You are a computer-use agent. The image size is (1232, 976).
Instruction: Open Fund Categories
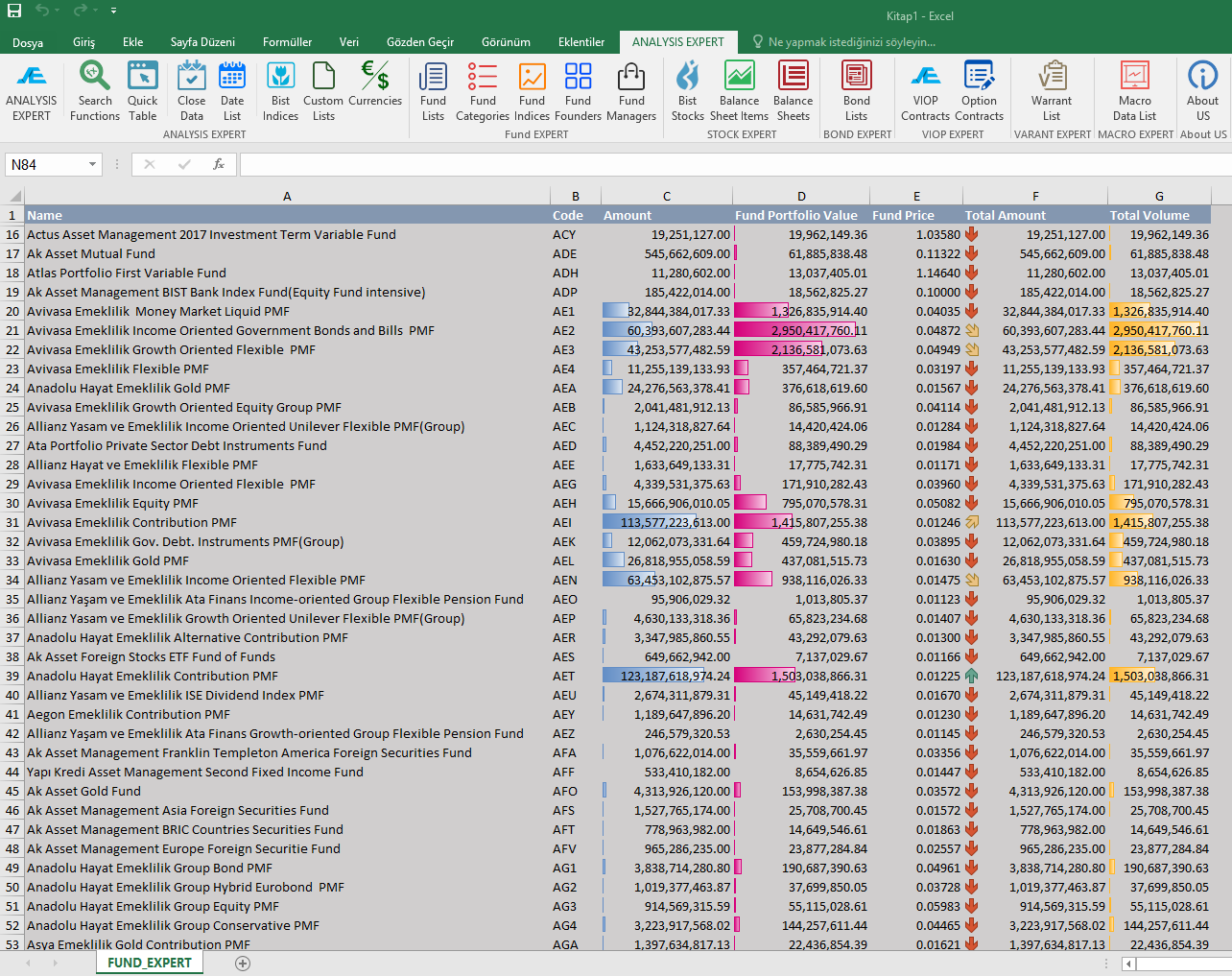coord(483,91)
